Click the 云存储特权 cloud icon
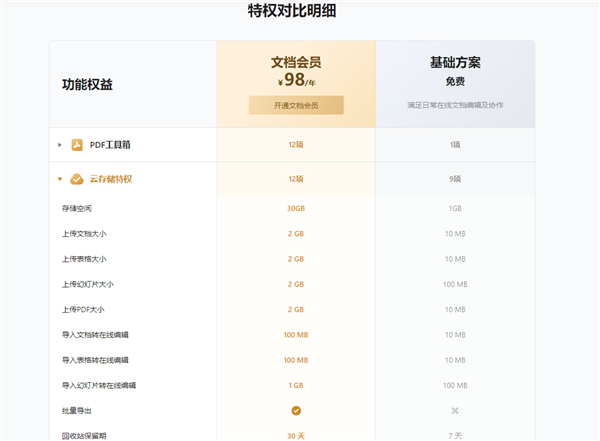This screenshot has width=600, height=441. (77, 179)
